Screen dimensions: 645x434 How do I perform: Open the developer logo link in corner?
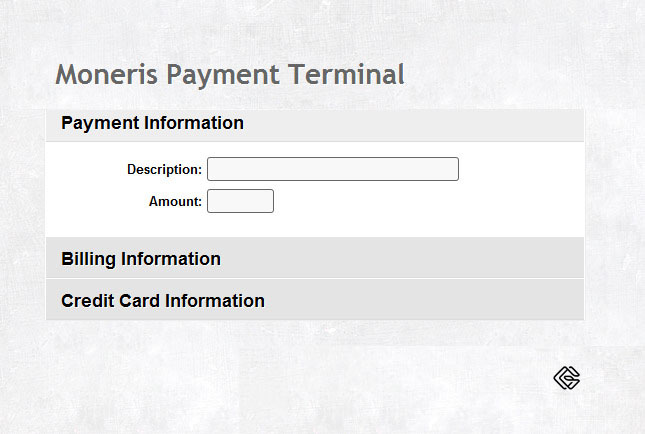click(567, 378)
